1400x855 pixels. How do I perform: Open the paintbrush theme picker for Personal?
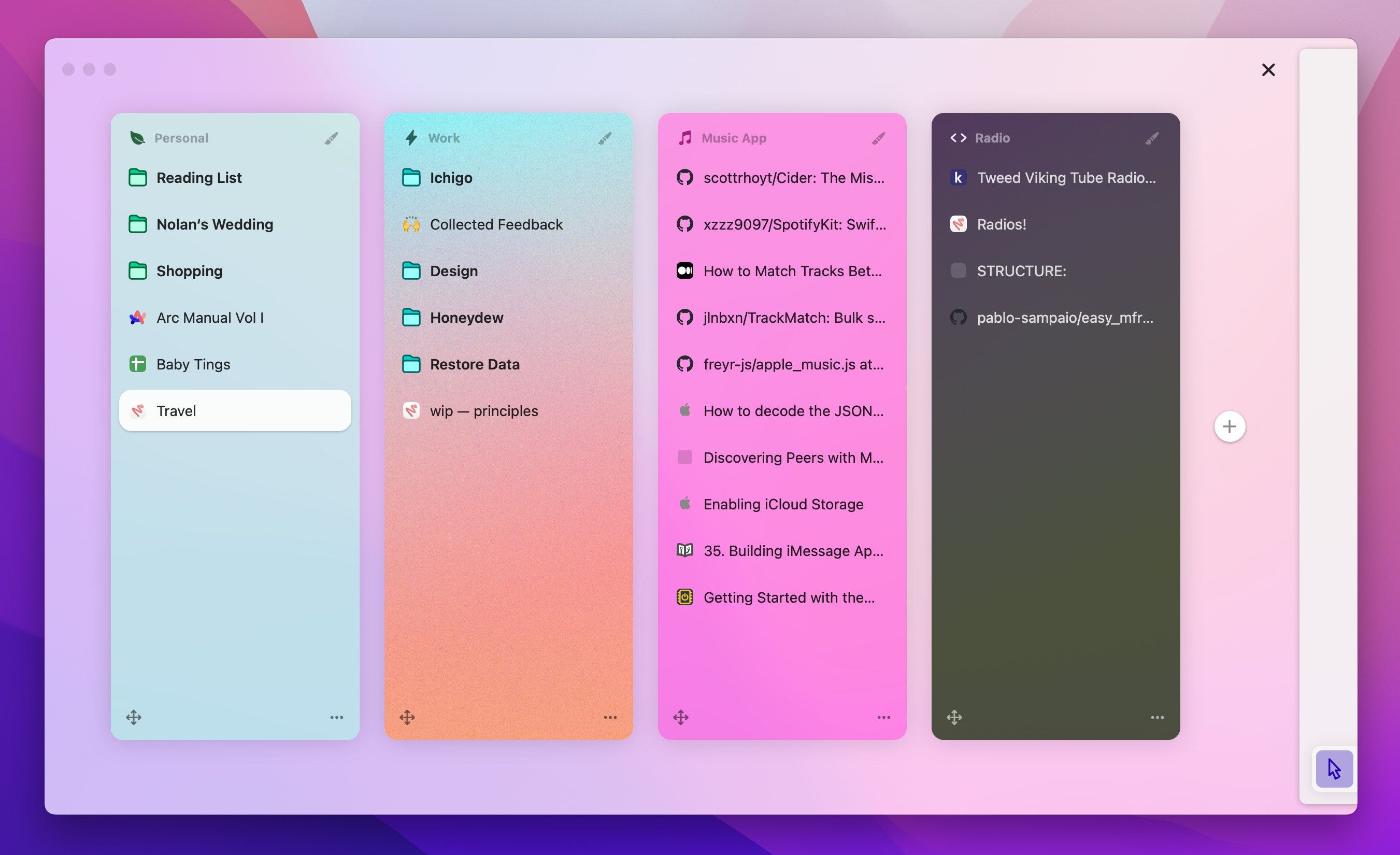pos(331,137)
